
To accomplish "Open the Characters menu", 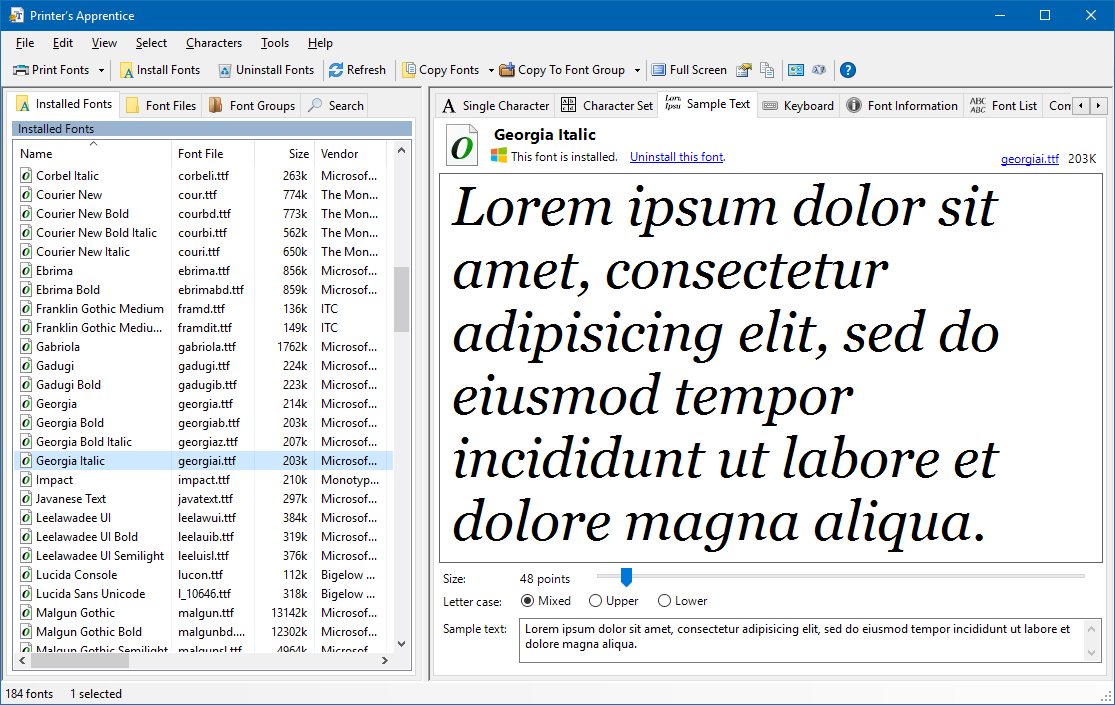I will pos(214,43).
